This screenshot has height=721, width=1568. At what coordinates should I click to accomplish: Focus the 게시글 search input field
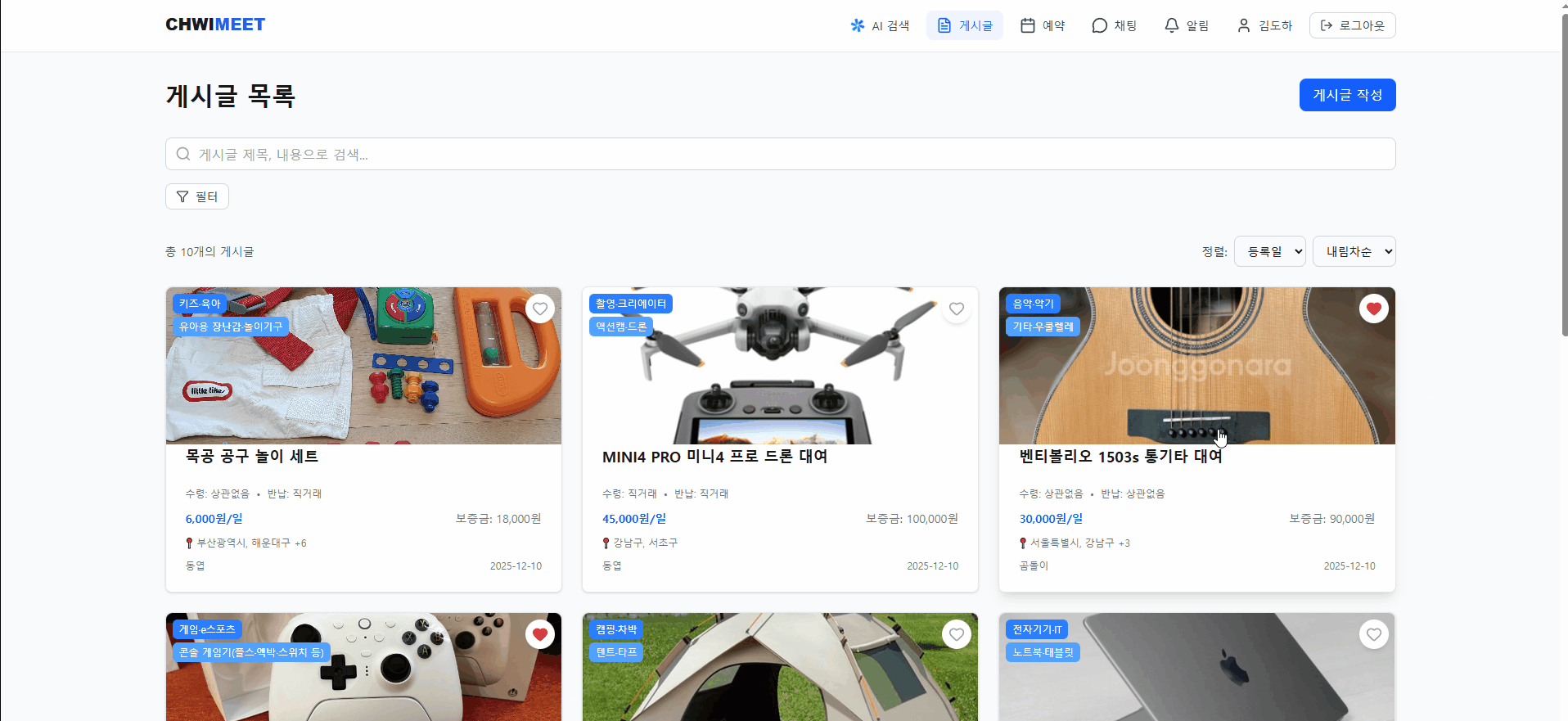[x=780, y=154]
